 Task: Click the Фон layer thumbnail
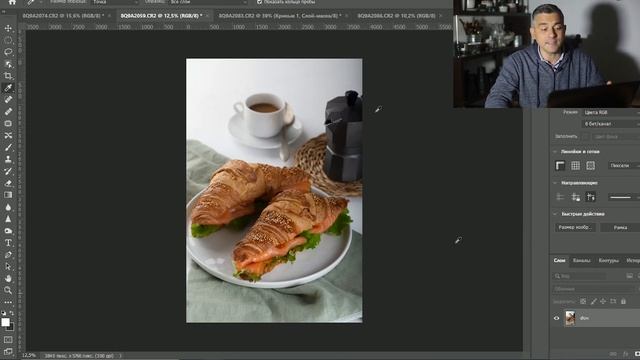570,318
